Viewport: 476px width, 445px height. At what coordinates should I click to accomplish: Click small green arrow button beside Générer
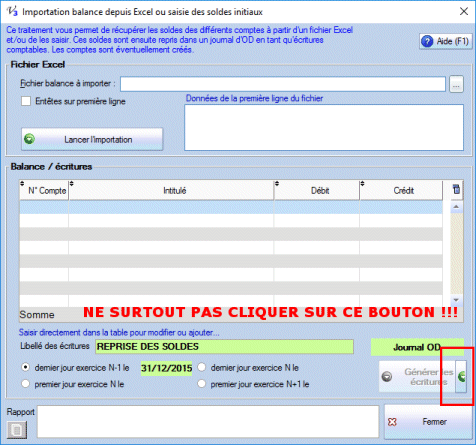tap(461, 377)
